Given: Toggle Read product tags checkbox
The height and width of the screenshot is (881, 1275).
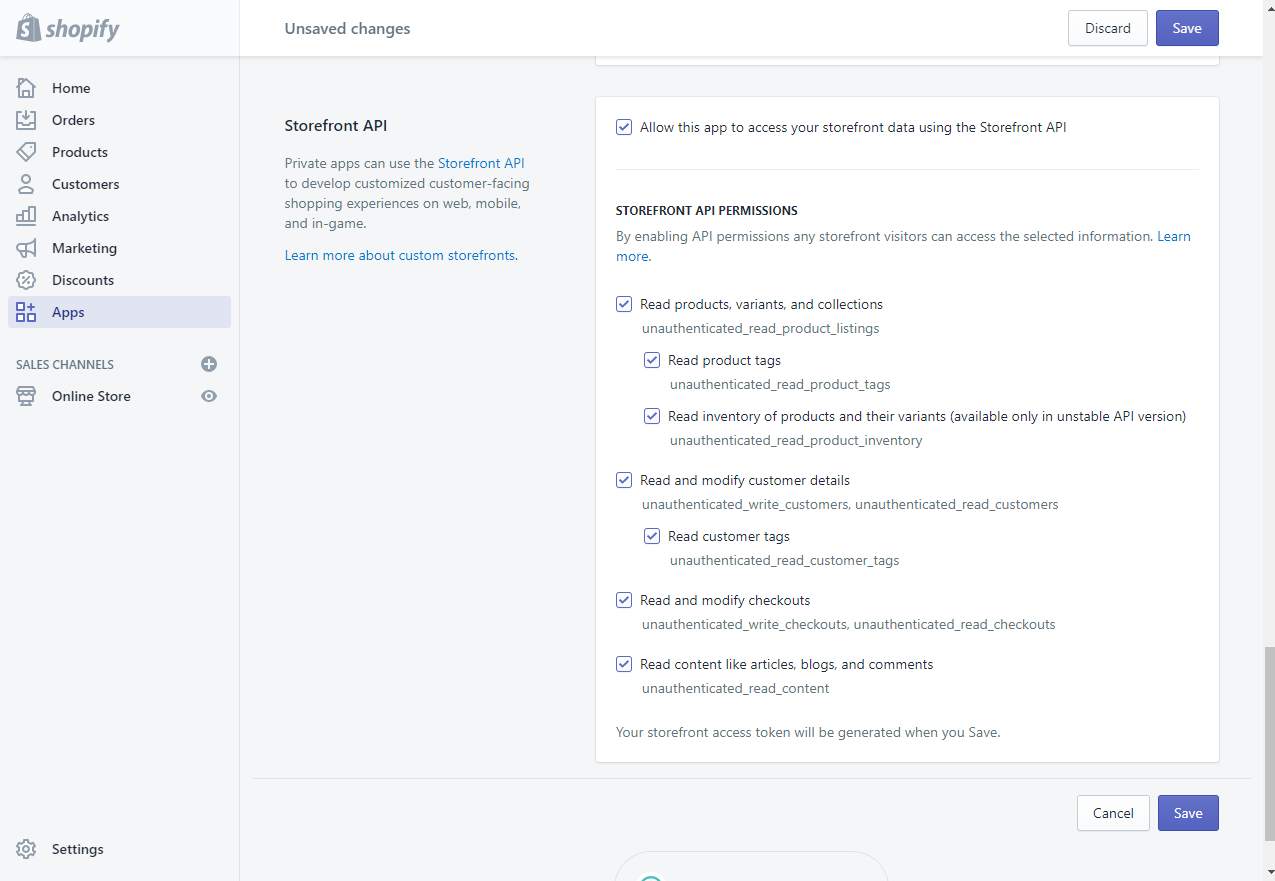Looking at the screenshot, I should [x=652, y=360].
